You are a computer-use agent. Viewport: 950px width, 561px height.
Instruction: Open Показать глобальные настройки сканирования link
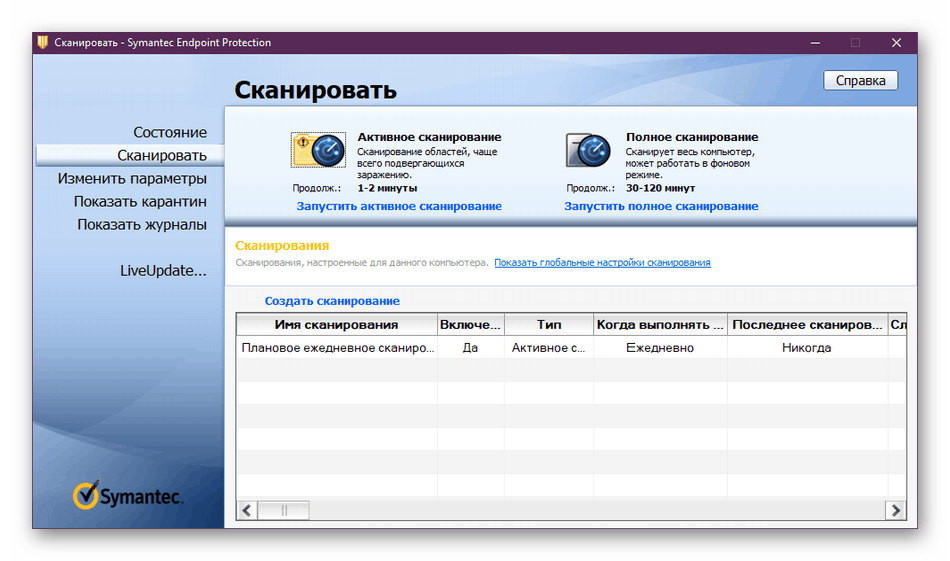[x=602, y=262]
